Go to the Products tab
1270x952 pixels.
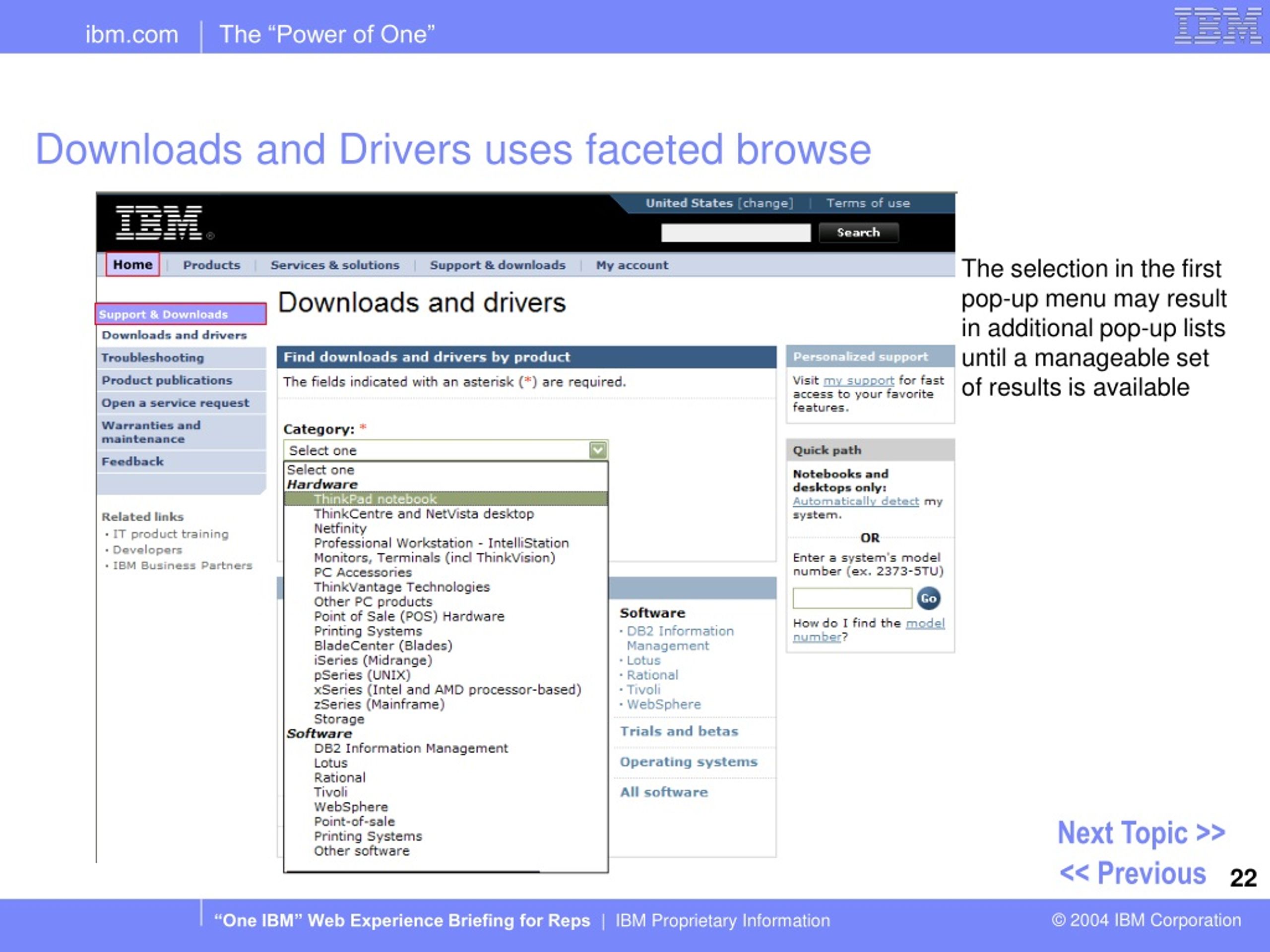click(x=211, y=265)
